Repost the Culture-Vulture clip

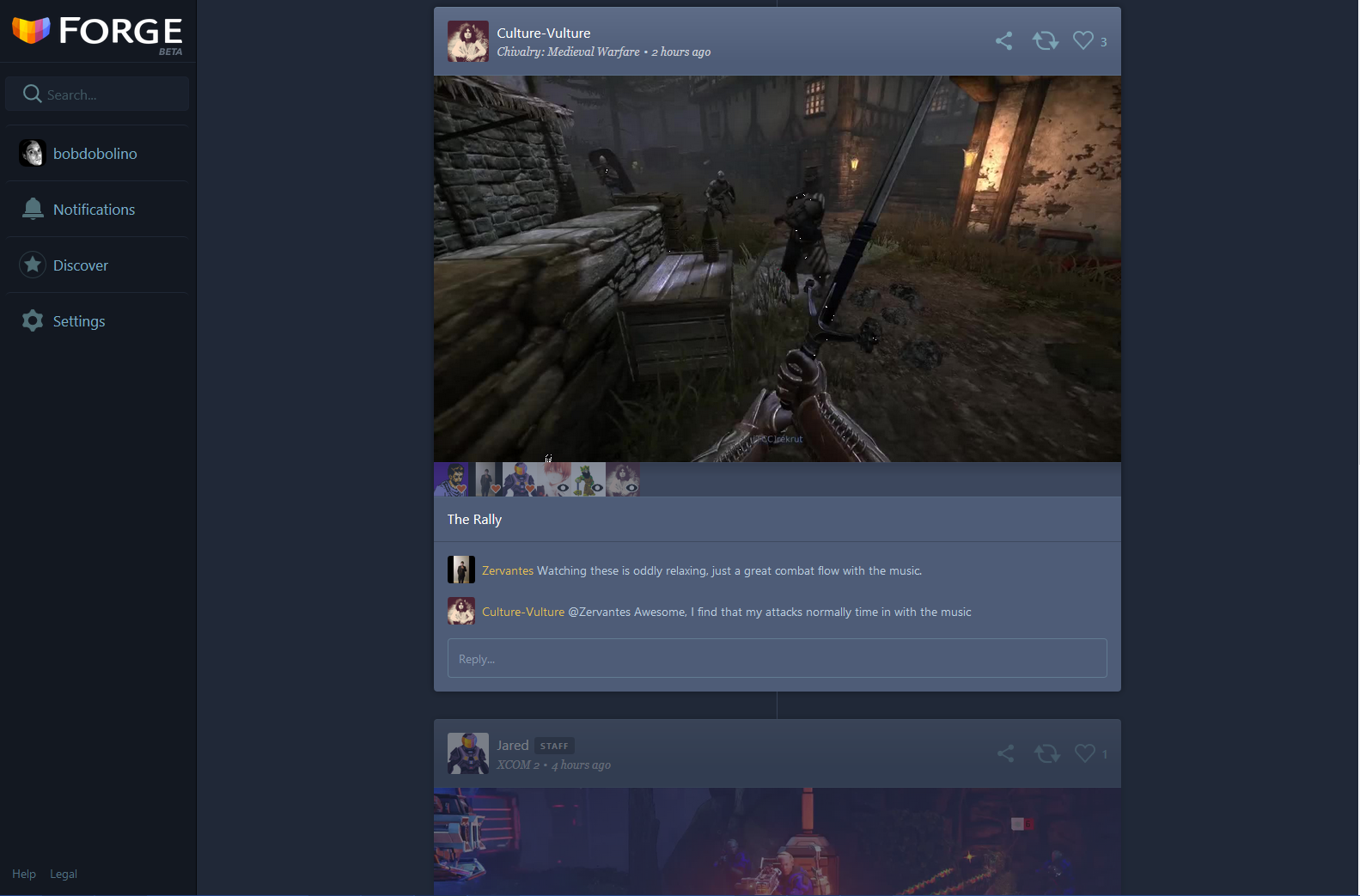coord(1045,41)
